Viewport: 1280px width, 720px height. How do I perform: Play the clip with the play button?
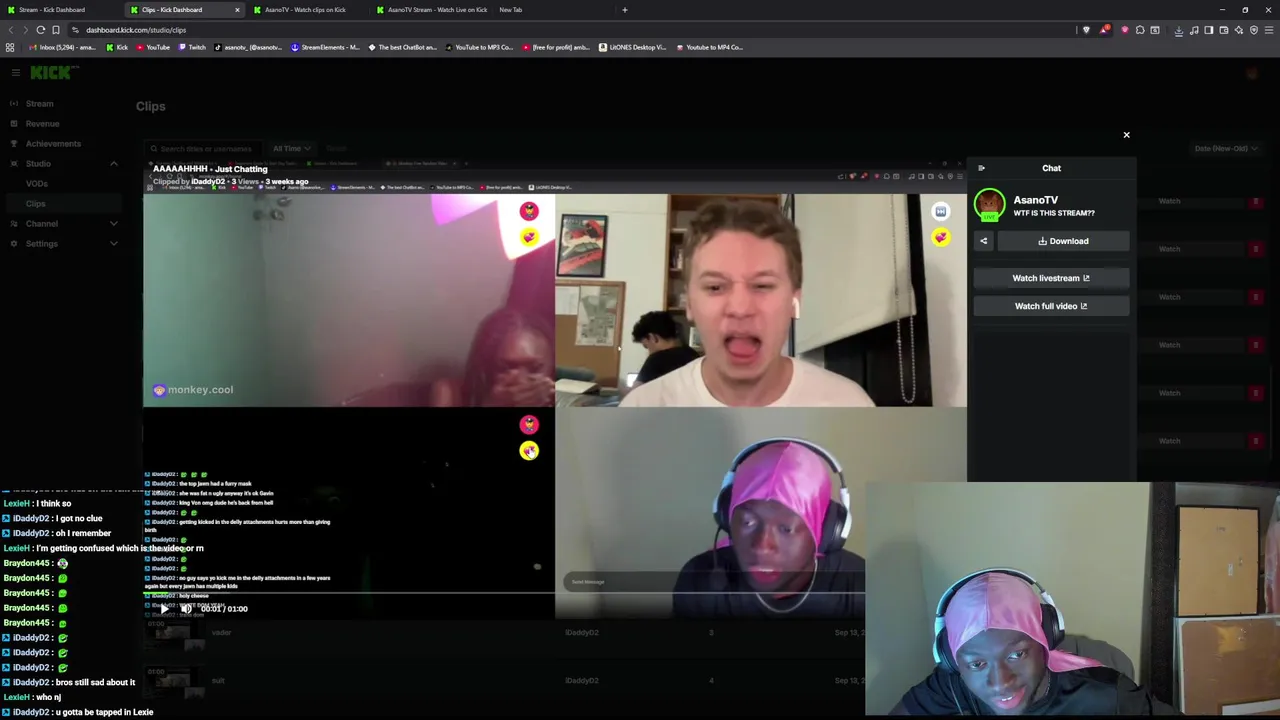163,608
